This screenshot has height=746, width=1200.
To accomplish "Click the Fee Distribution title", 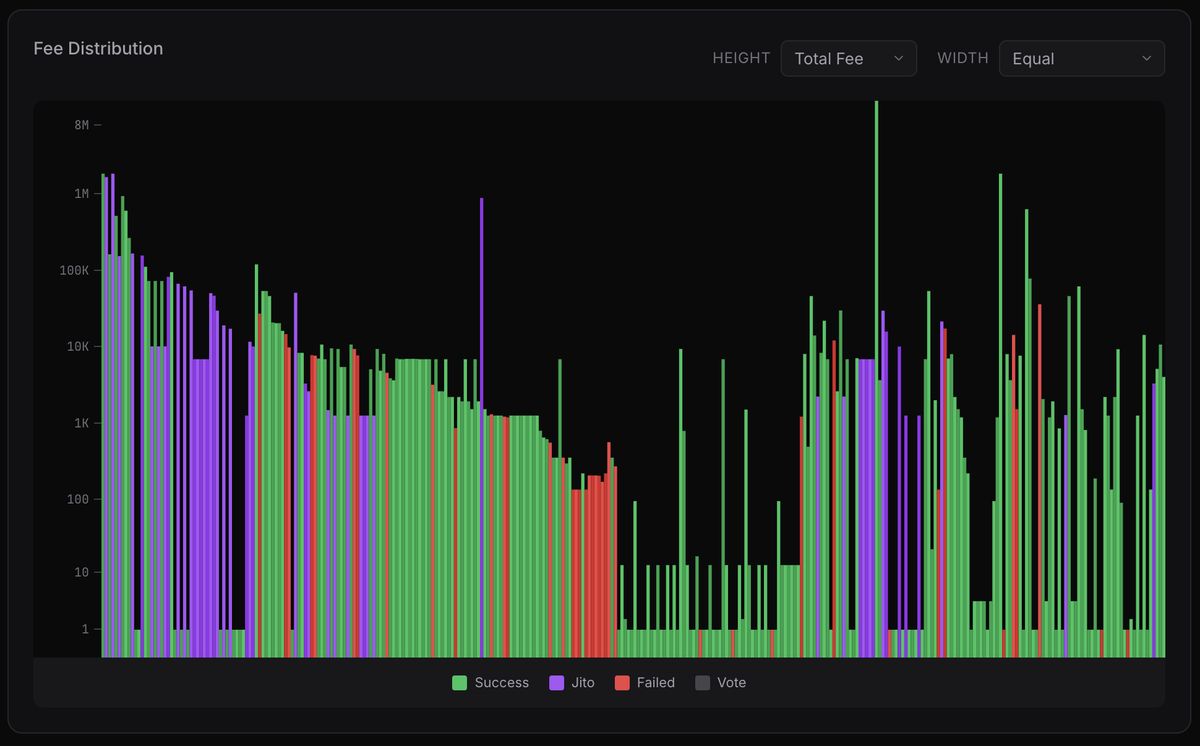I will point(98,48).
